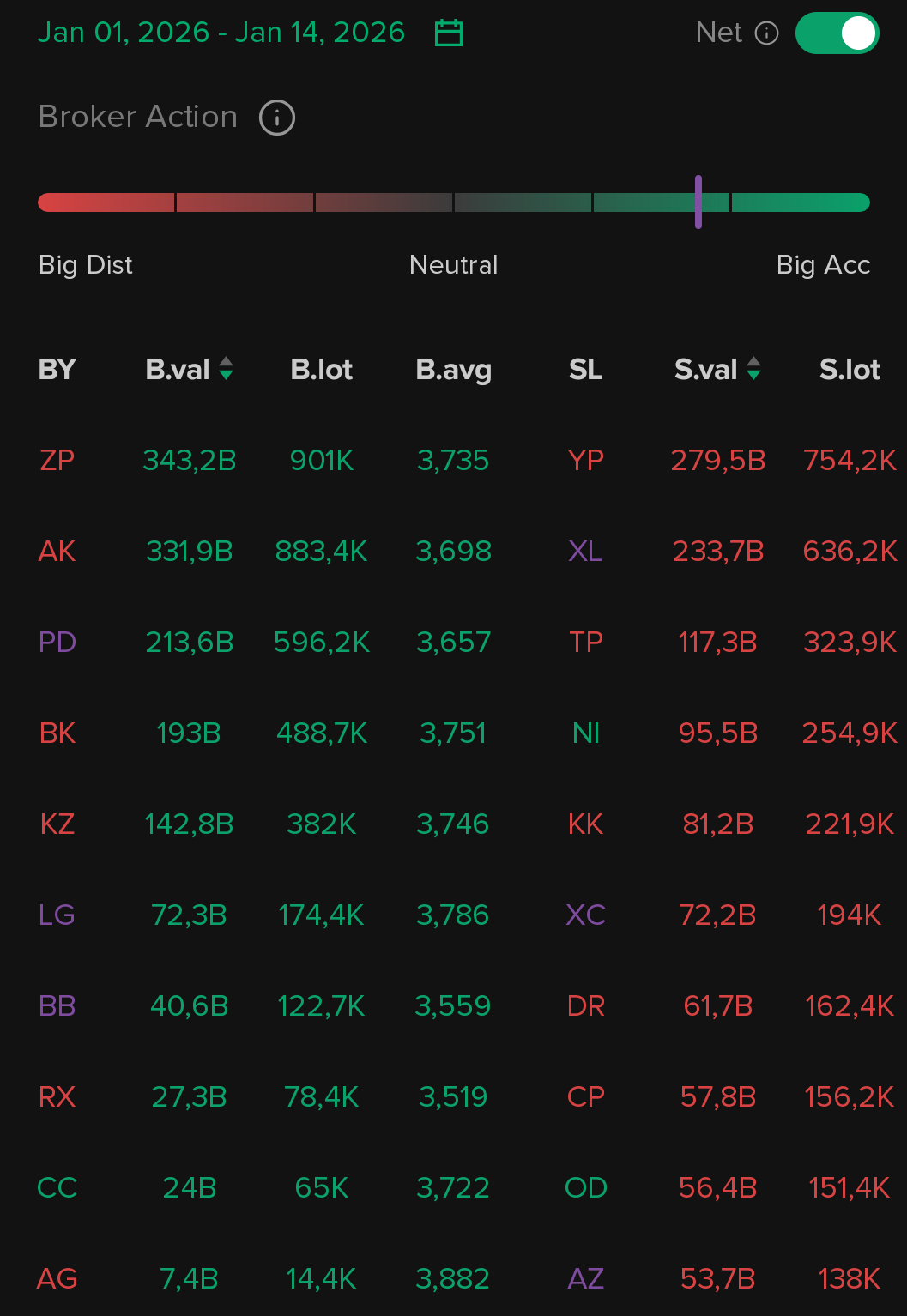
Task: Toggle the Net switch off
Action: point(837,33)
